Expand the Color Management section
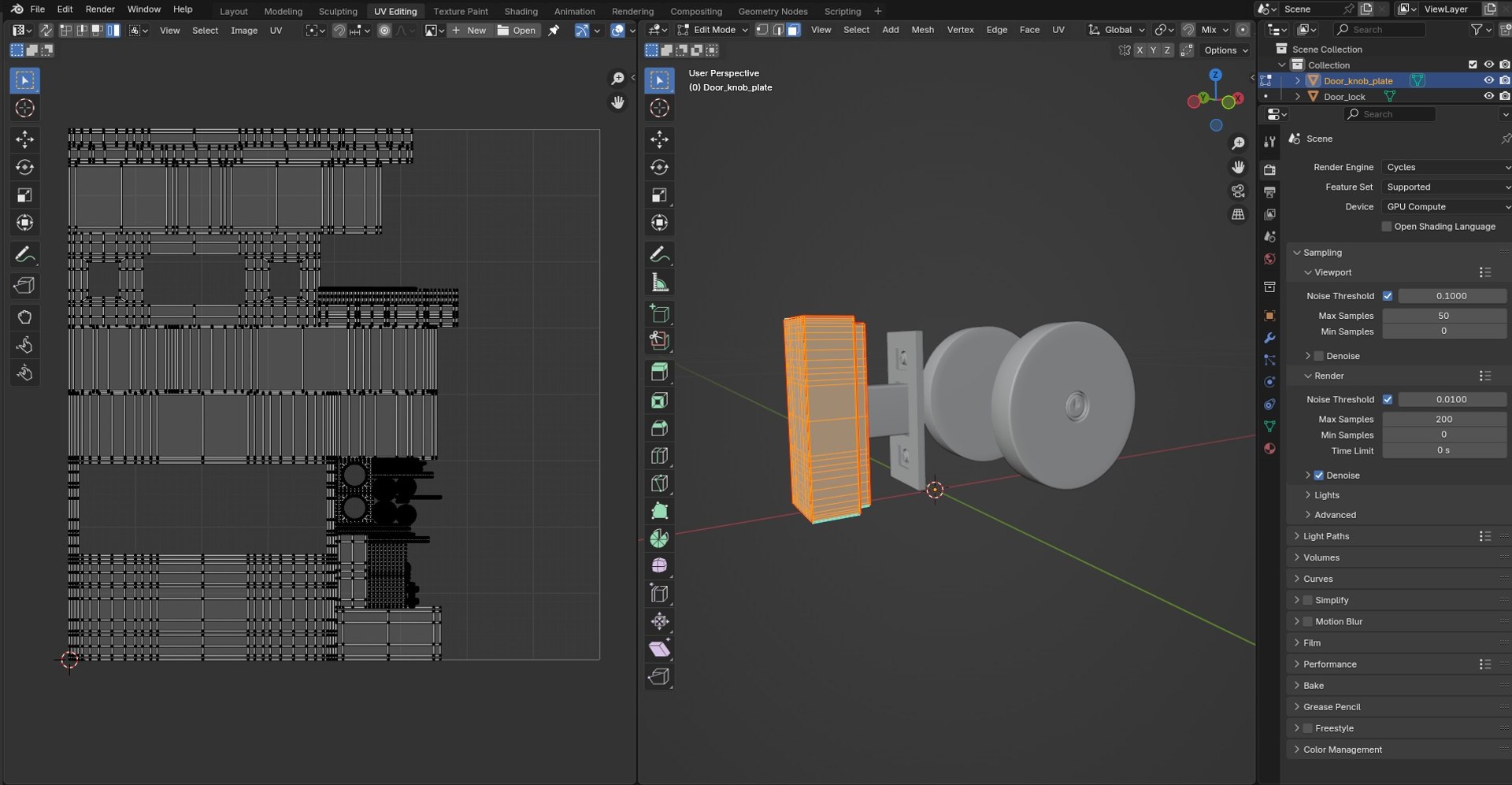The image size is (1512, 785). 1342,750
